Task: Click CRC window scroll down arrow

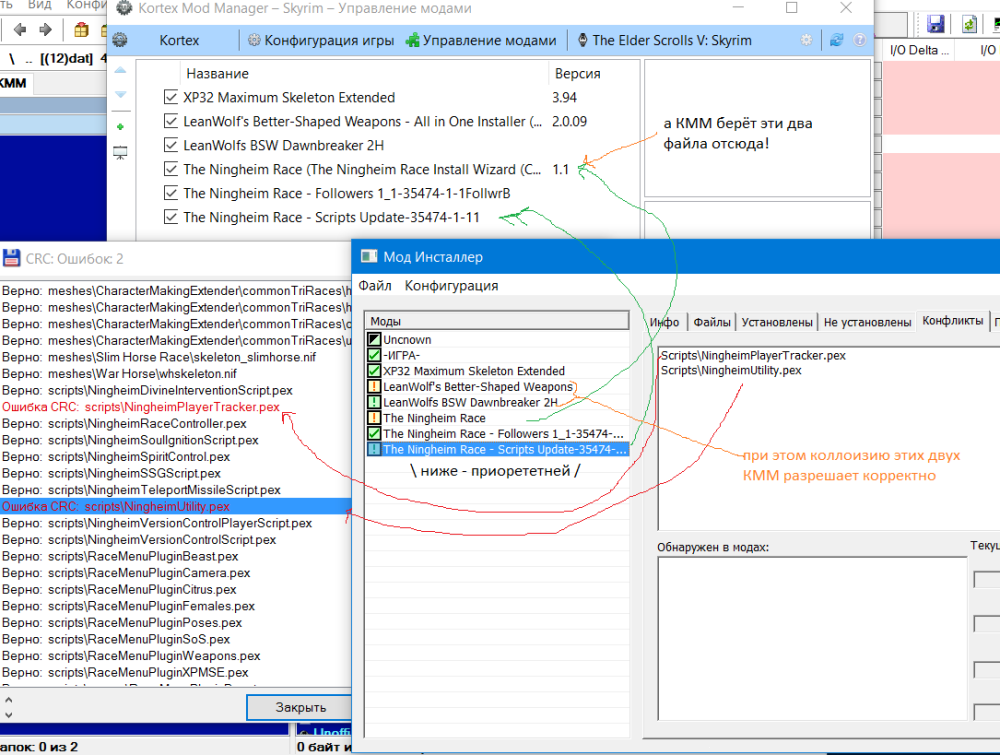Action: (8, 715)
